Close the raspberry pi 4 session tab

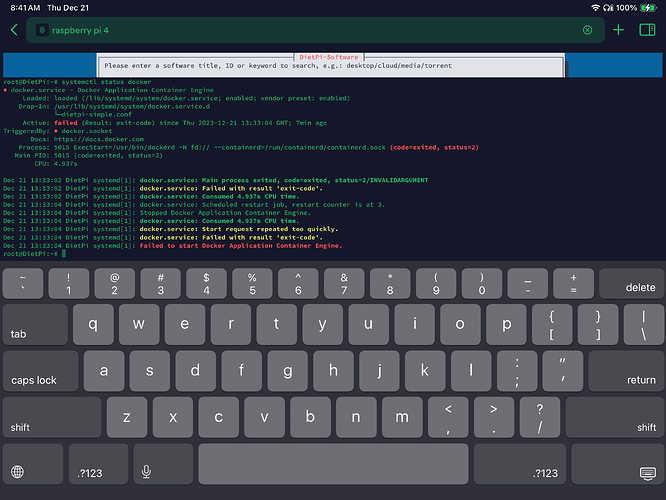click(x=587, y=30)
